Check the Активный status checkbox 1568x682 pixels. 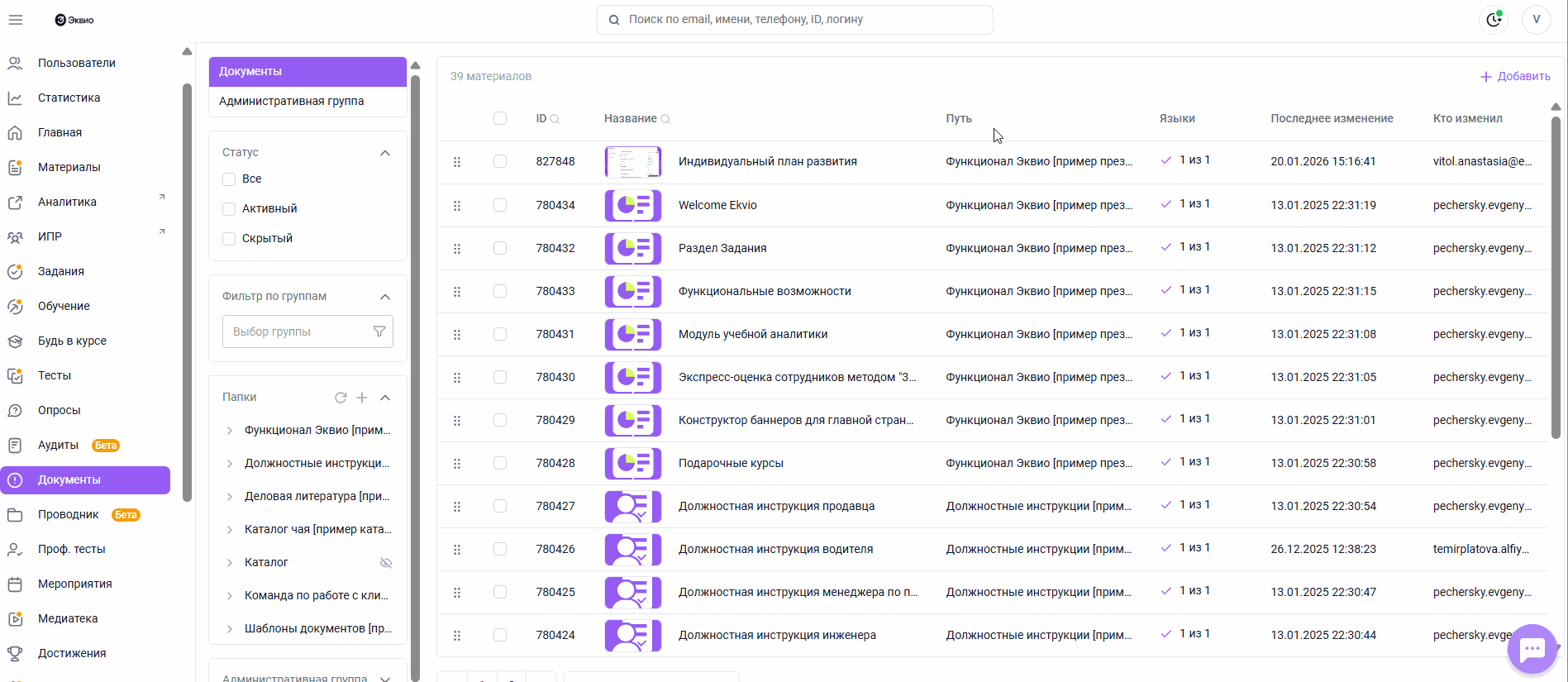230,209
